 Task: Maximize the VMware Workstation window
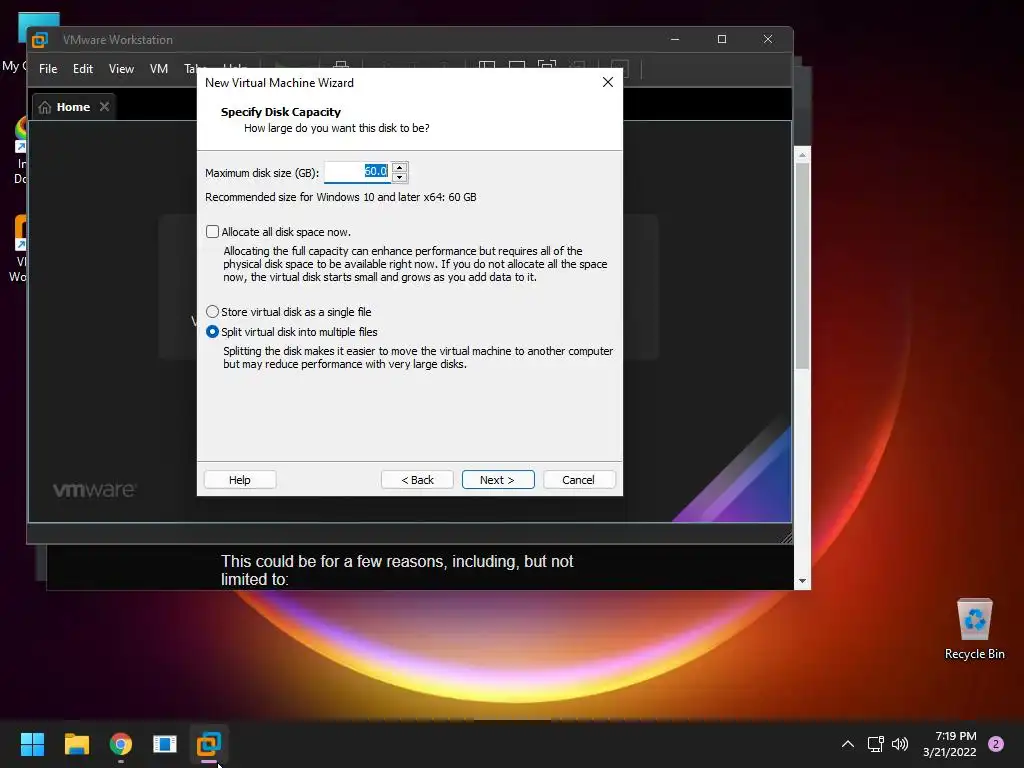(x=722, y=39)
